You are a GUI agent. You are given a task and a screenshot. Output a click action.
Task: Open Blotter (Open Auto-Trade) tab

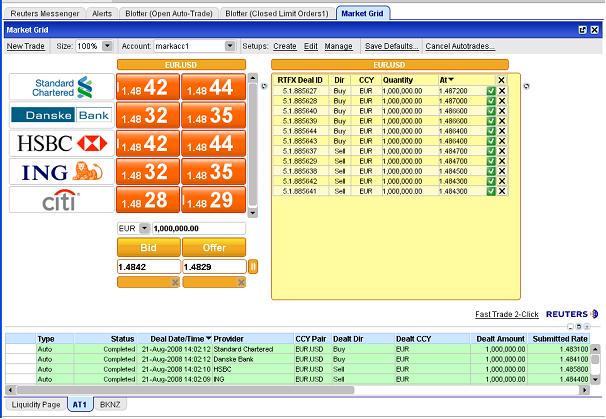pyautogui.click(x=169, y=14)
